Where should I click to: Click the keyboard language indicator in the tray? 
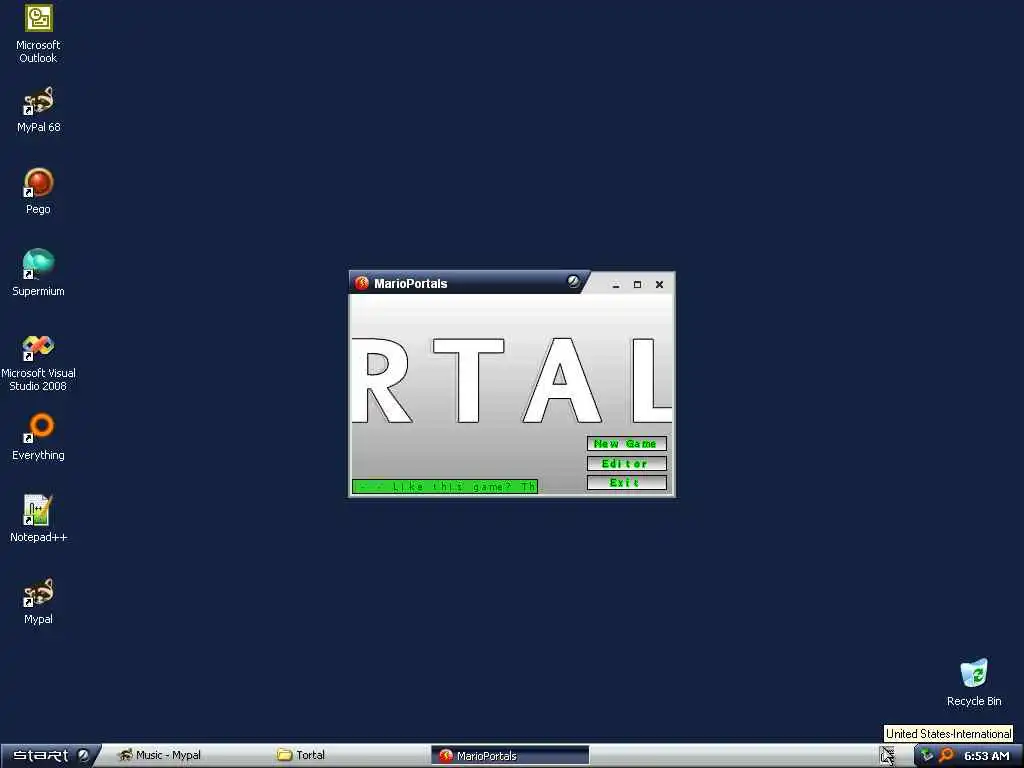tap(887, 756)
